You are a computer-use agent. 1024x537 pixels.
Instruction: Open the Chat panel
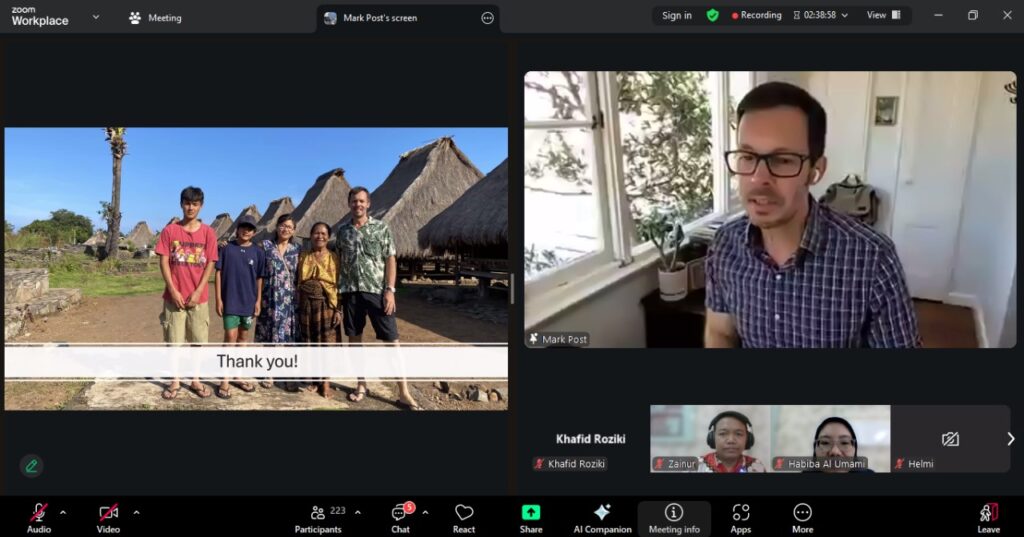point(400,517)
